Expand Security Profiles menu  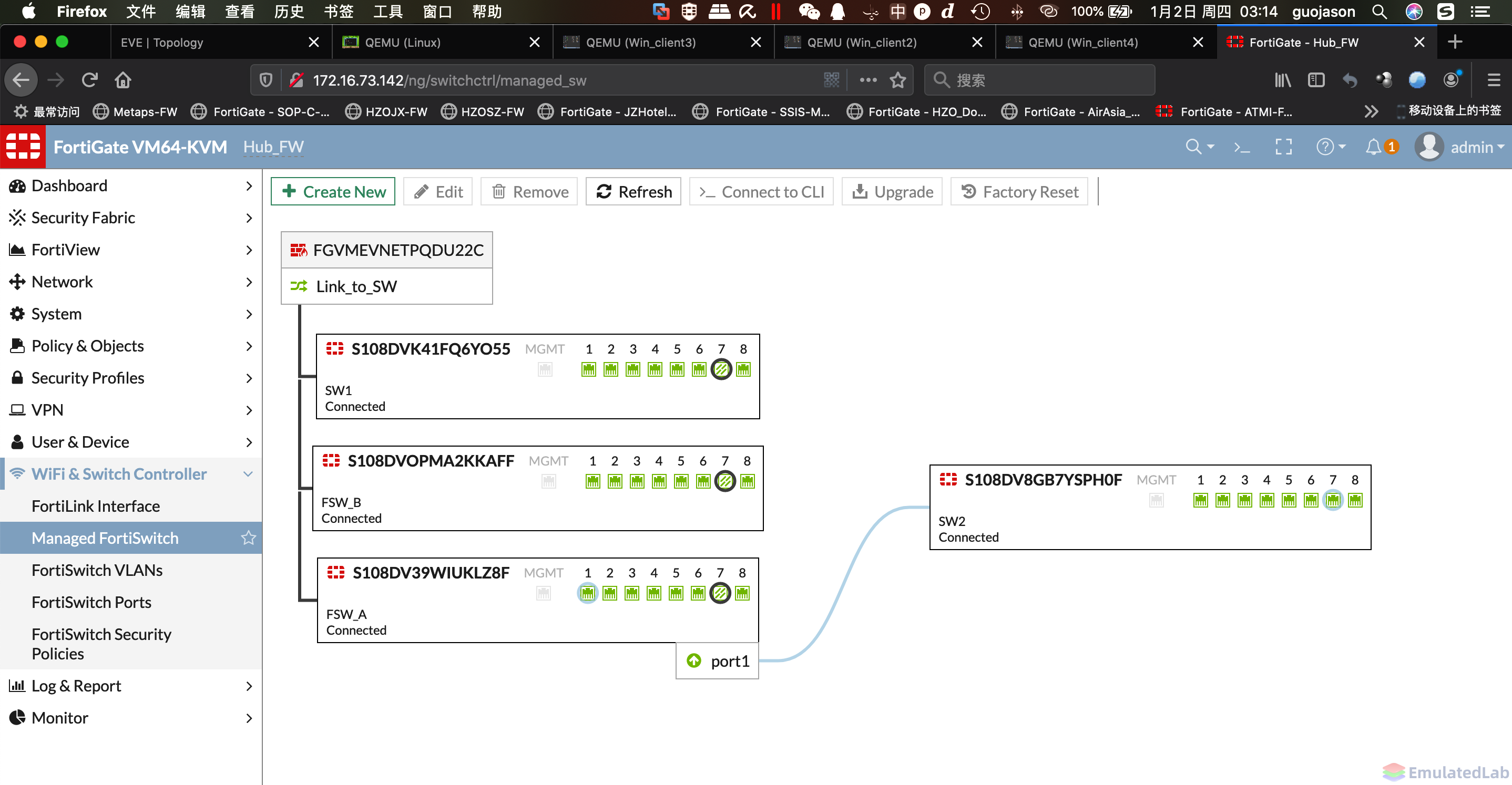[x=131, y=378]
